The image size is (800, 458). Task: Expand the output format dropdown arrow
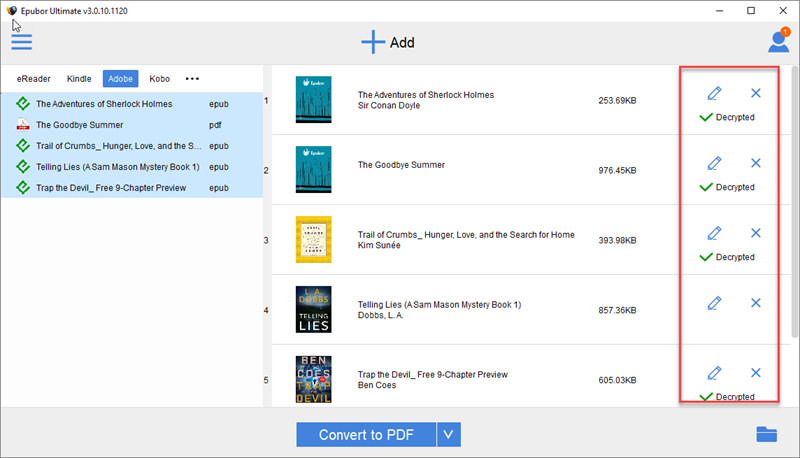click(x=448, y=435)
